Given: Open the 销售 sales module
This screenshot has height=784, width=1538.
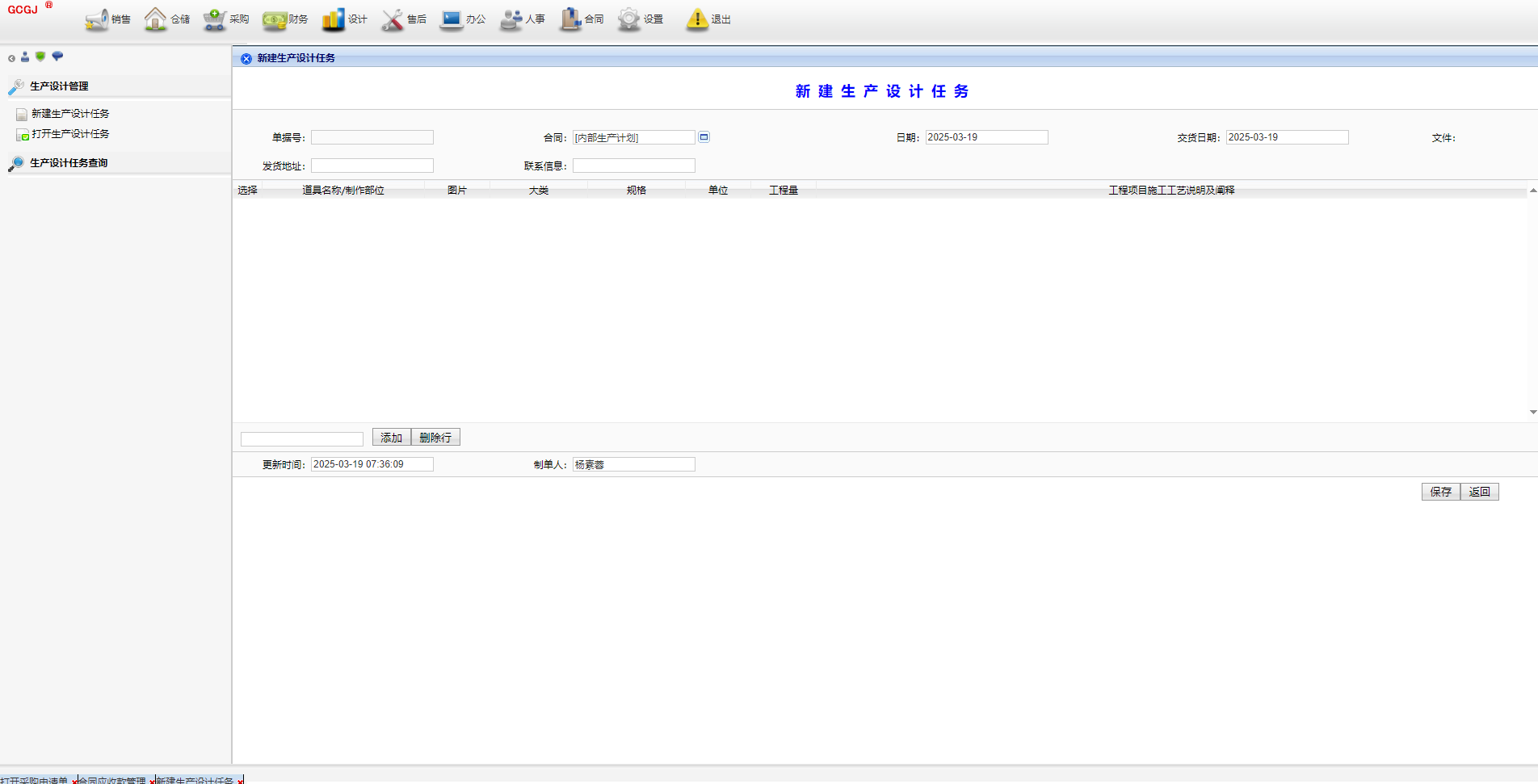Looking at the screenshot, I should point(107,19).
